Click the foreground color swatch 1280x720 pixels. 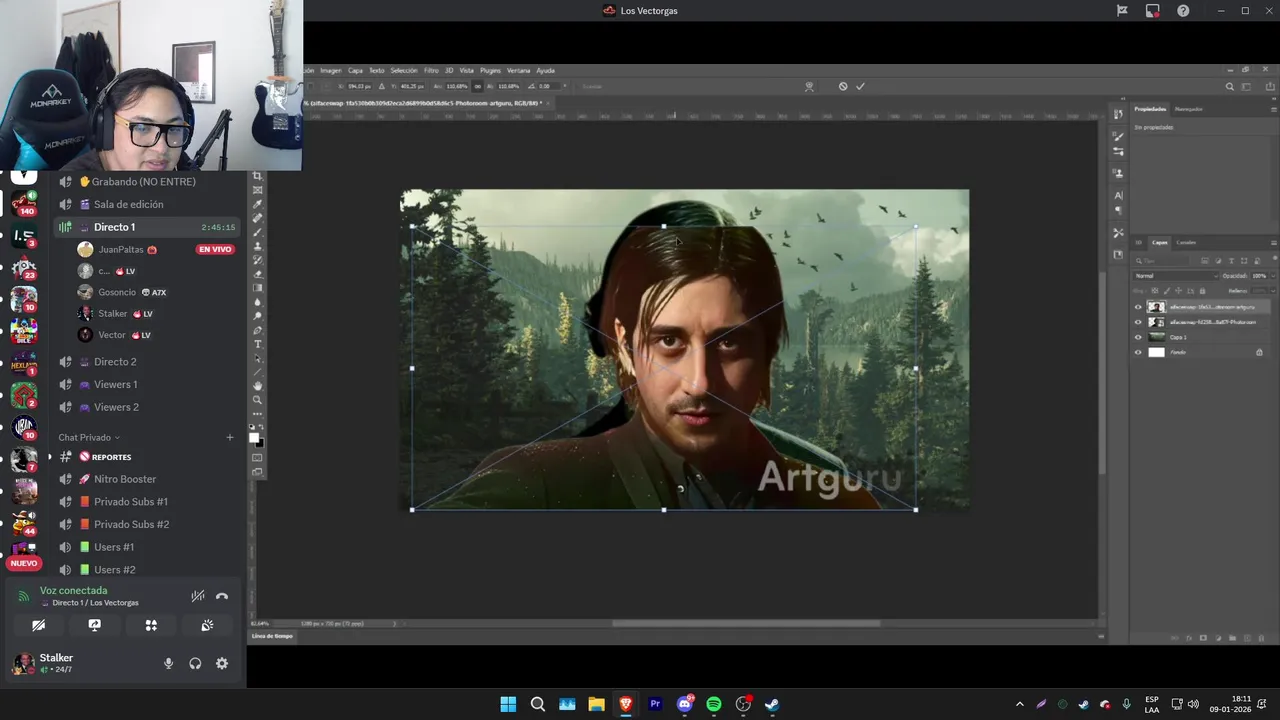pyautogui.click(x=255, y=437)
